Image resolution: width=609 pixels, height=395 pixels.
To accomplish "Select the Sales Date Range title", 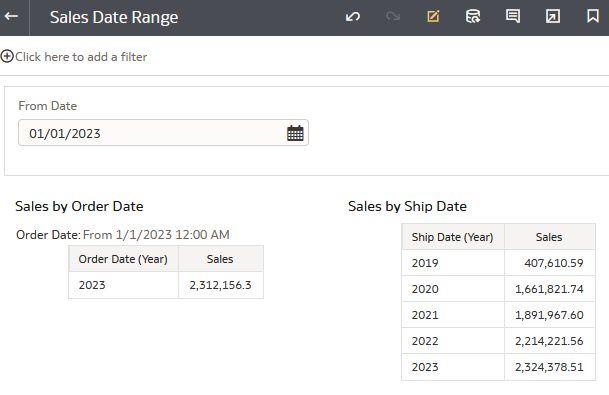I will coord(114,17).
